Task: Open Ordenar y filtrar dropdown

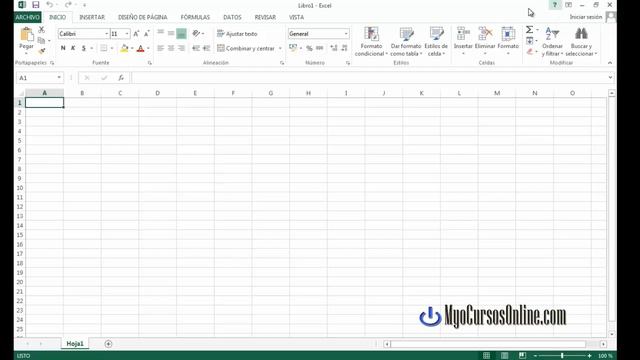Action: coord(552,42)
